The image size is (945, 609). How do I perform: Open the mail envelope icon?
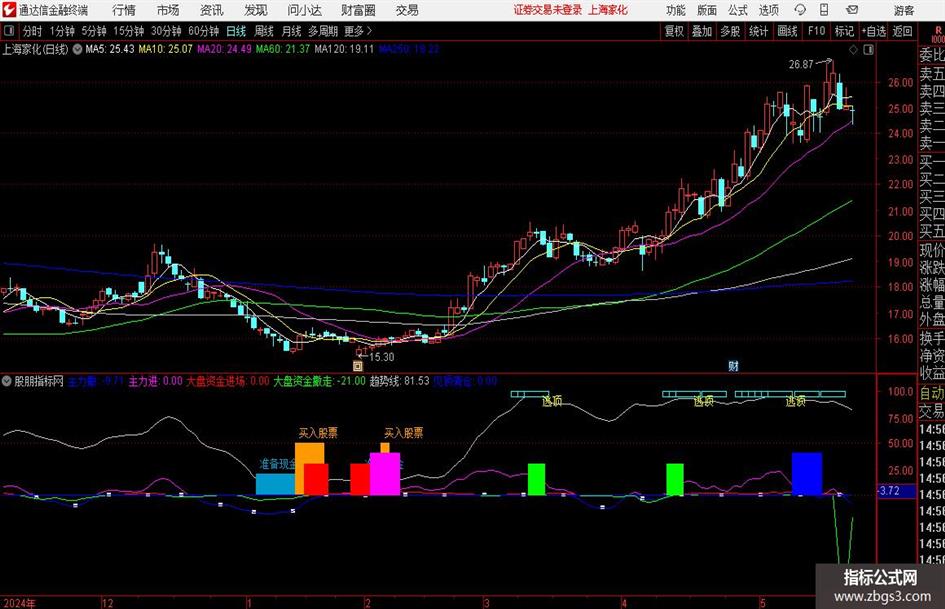coord(852,10)
